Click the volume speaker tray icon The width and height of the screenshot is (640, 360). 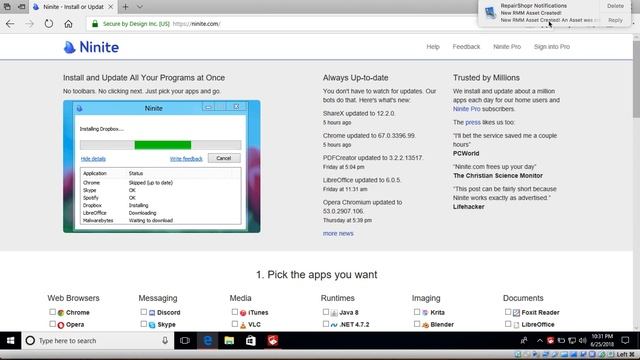click(x=582, y=340)
